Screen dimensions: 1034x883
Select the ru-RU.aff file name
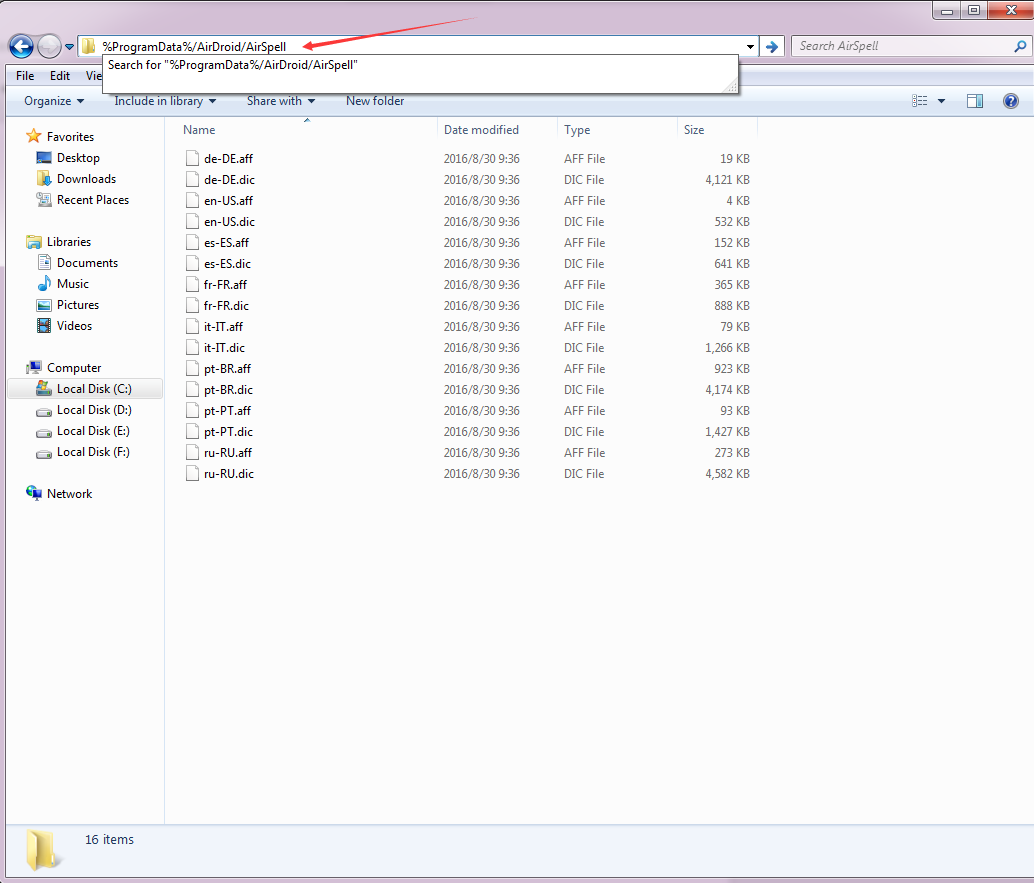228,453
